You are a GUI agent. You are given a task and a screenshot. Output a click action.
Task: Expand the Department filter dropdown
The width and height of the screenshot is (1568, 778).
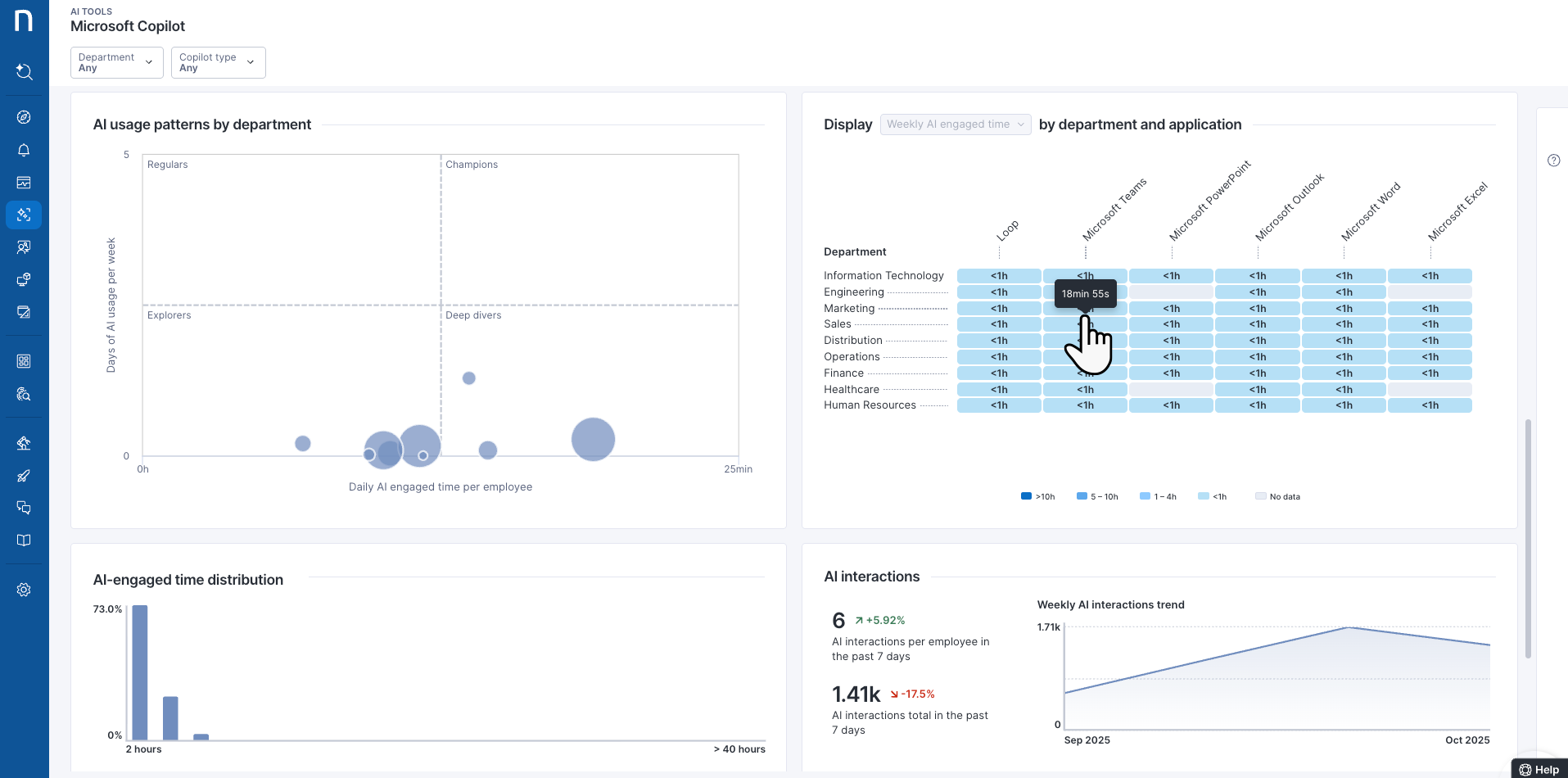click(x=117, y=62)
